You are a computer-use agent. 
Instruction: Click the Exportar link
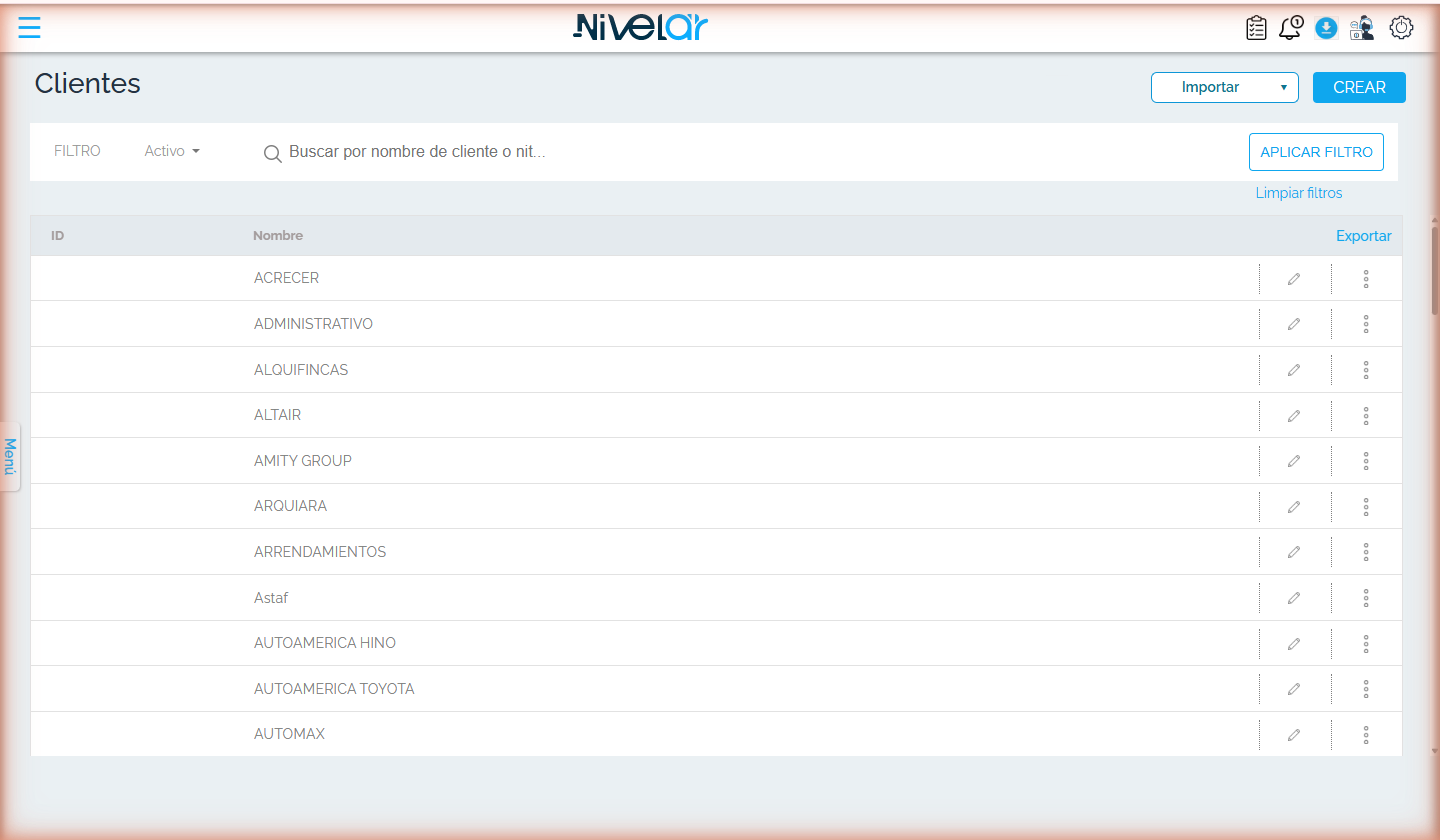pyautogui.click(x=1364, y=236)
